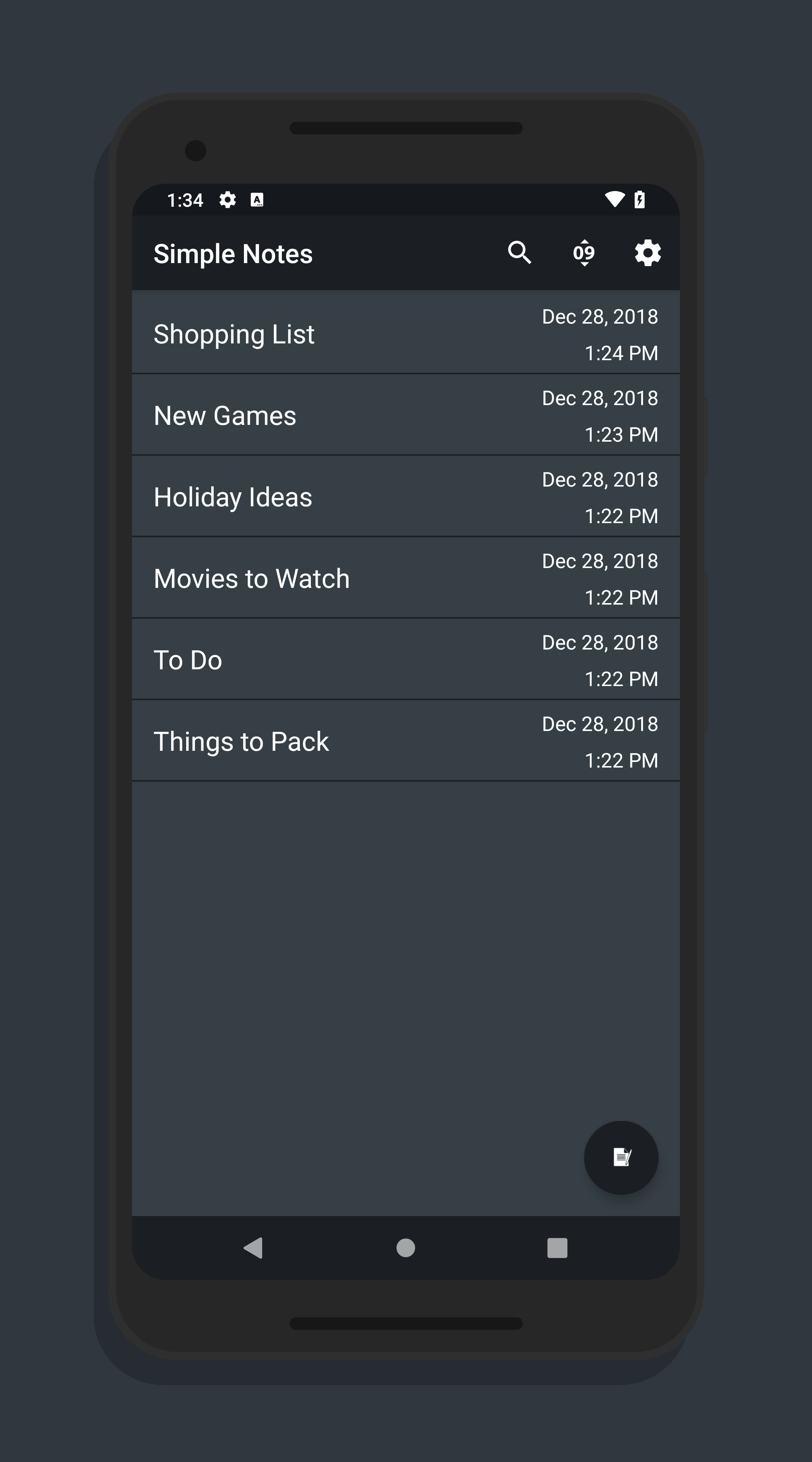
Task: Tap the new note floating button
Action: 621,1157
